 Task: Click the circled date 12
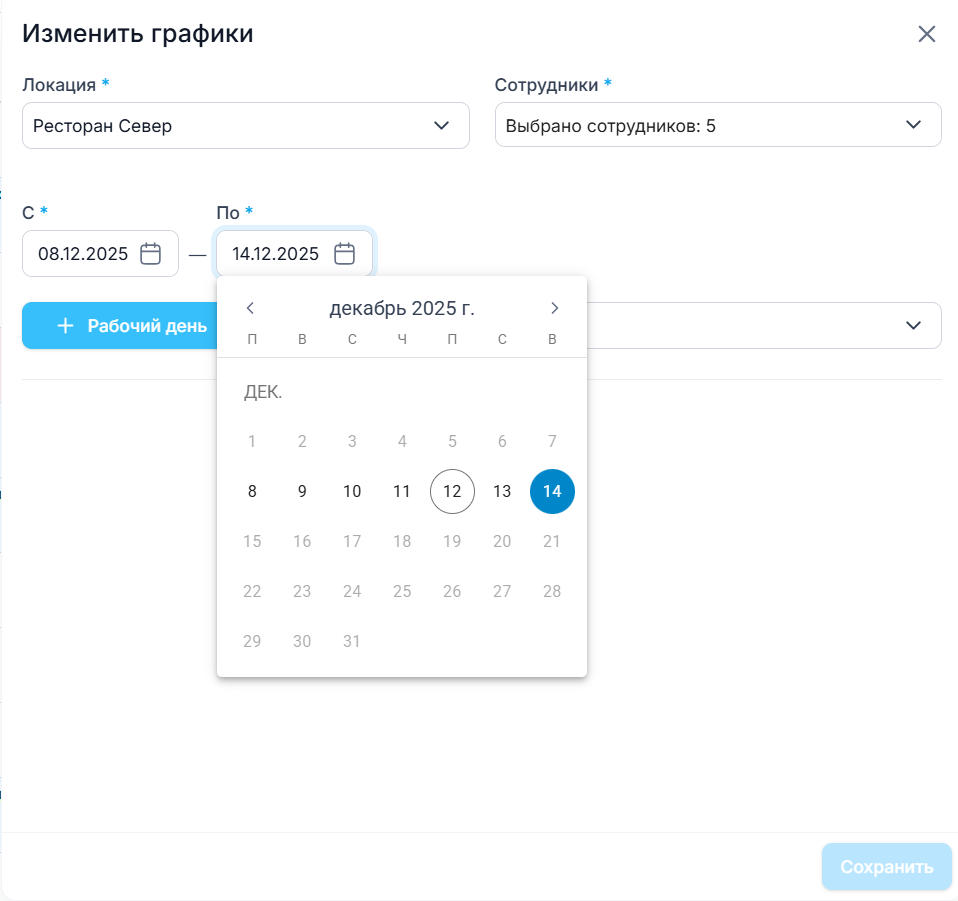pos(452,491)
